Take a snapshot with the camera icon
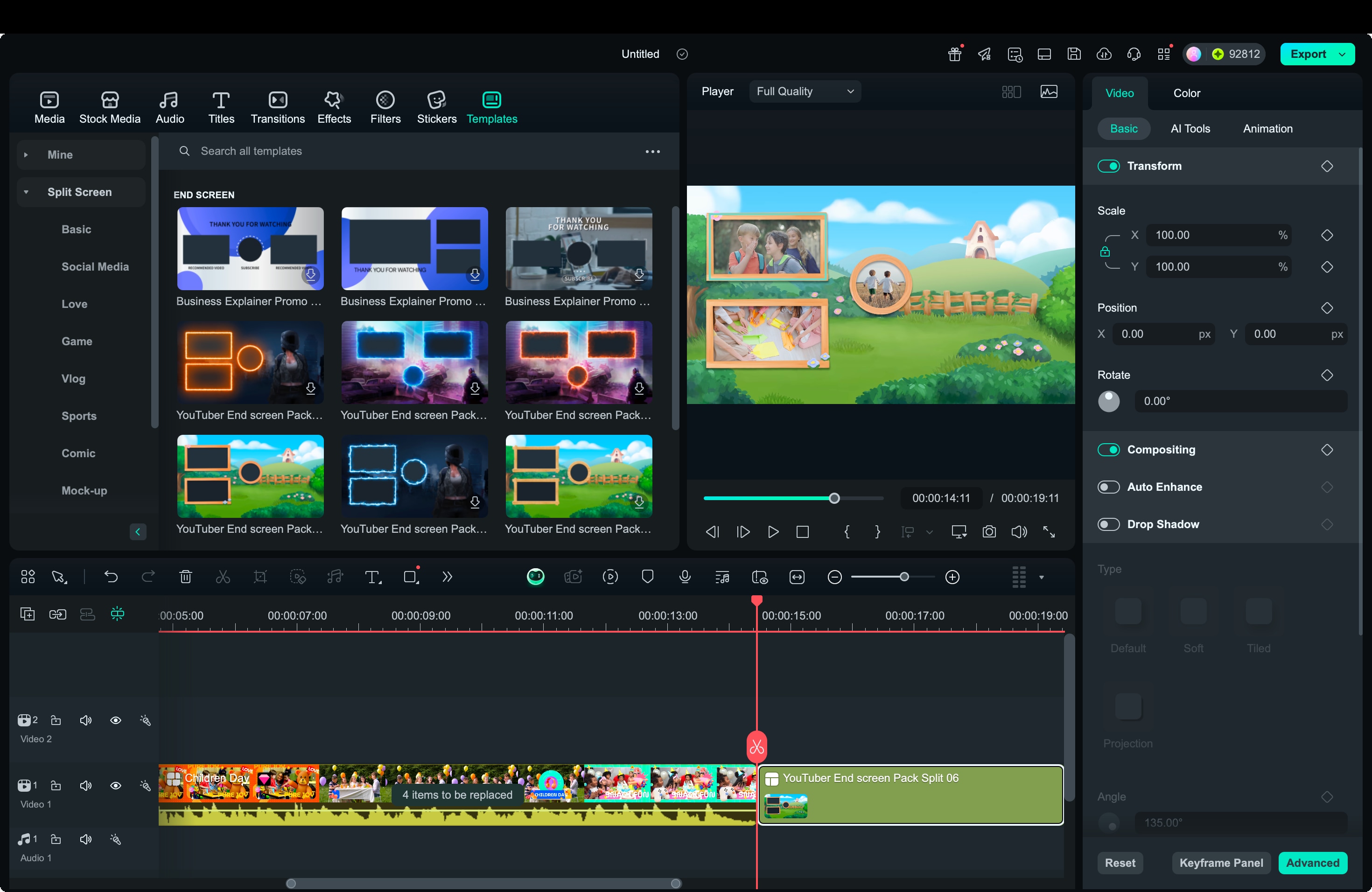This screenshot has width=1372, height=892. point(989,532)
